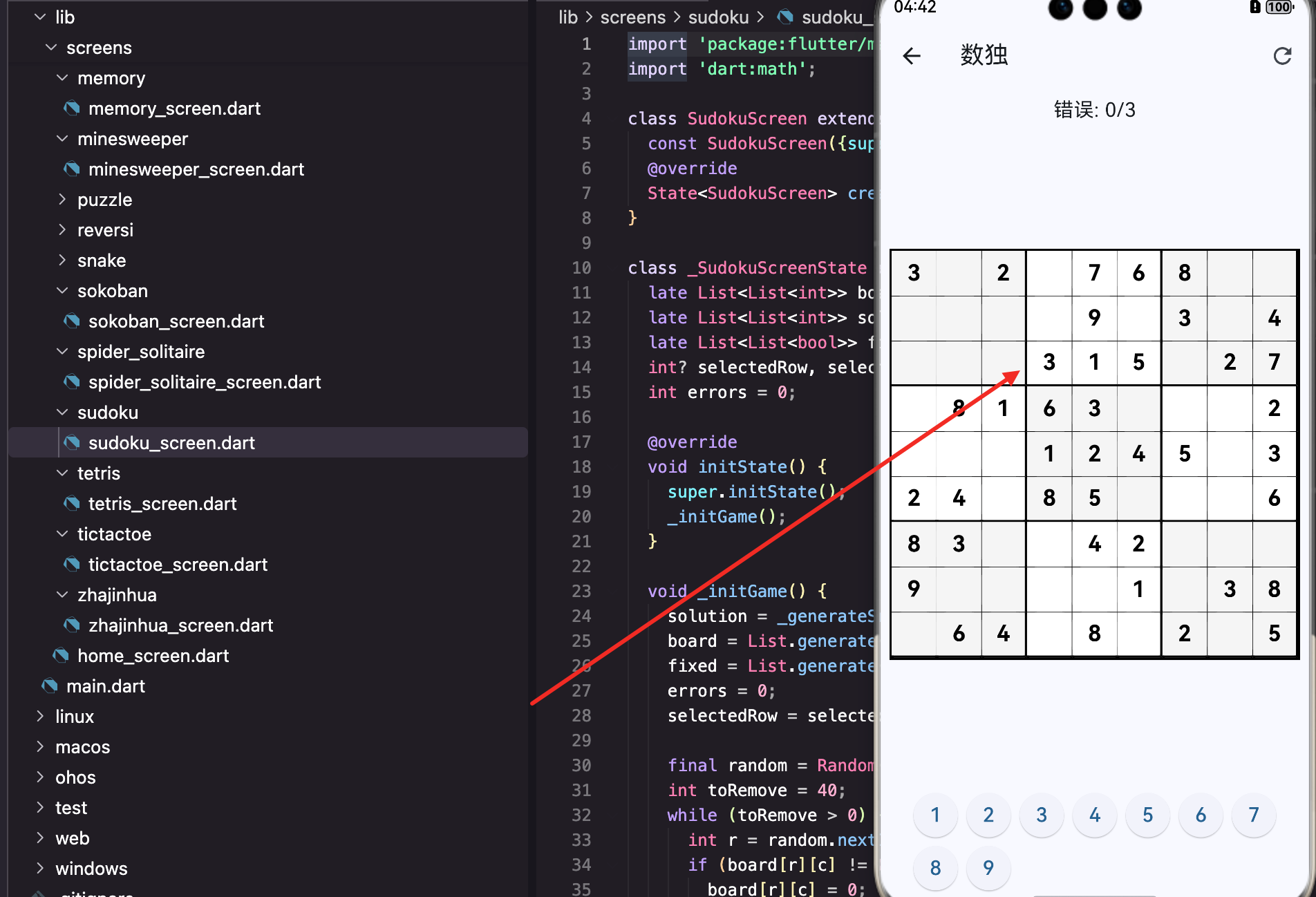1316x897 pixels.
Task: Tap number 2 on Sudoku keypad
Action: [x=988, y=815]
